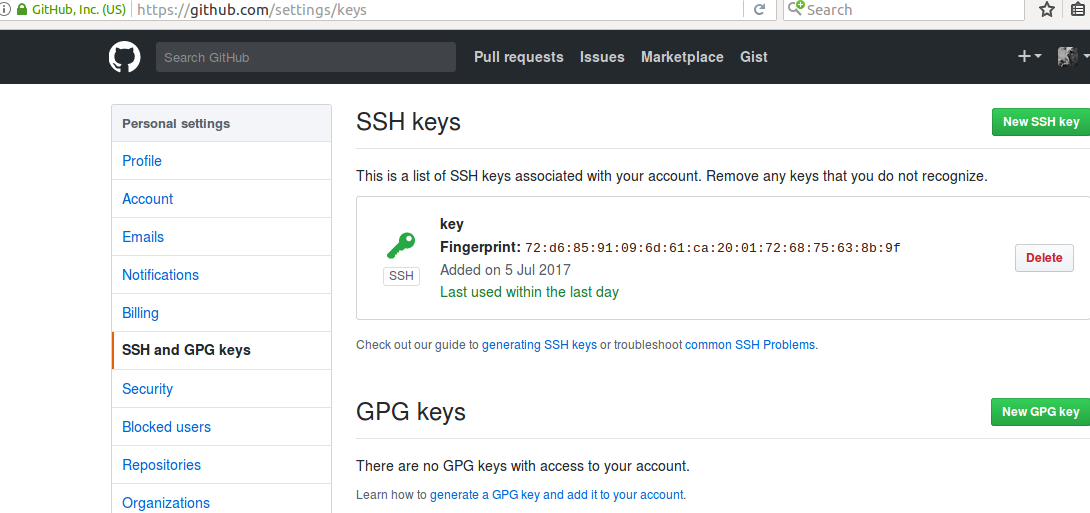Bookmark this page with the star icon
1090x513 pixels.
tap(1047, 10)
